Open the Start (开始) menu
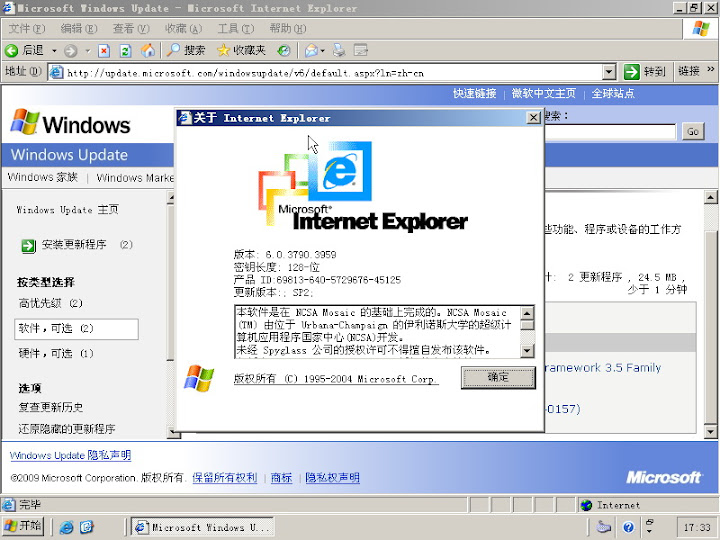The height and width of the screenshot is (540, 720). tap(23, 526)
